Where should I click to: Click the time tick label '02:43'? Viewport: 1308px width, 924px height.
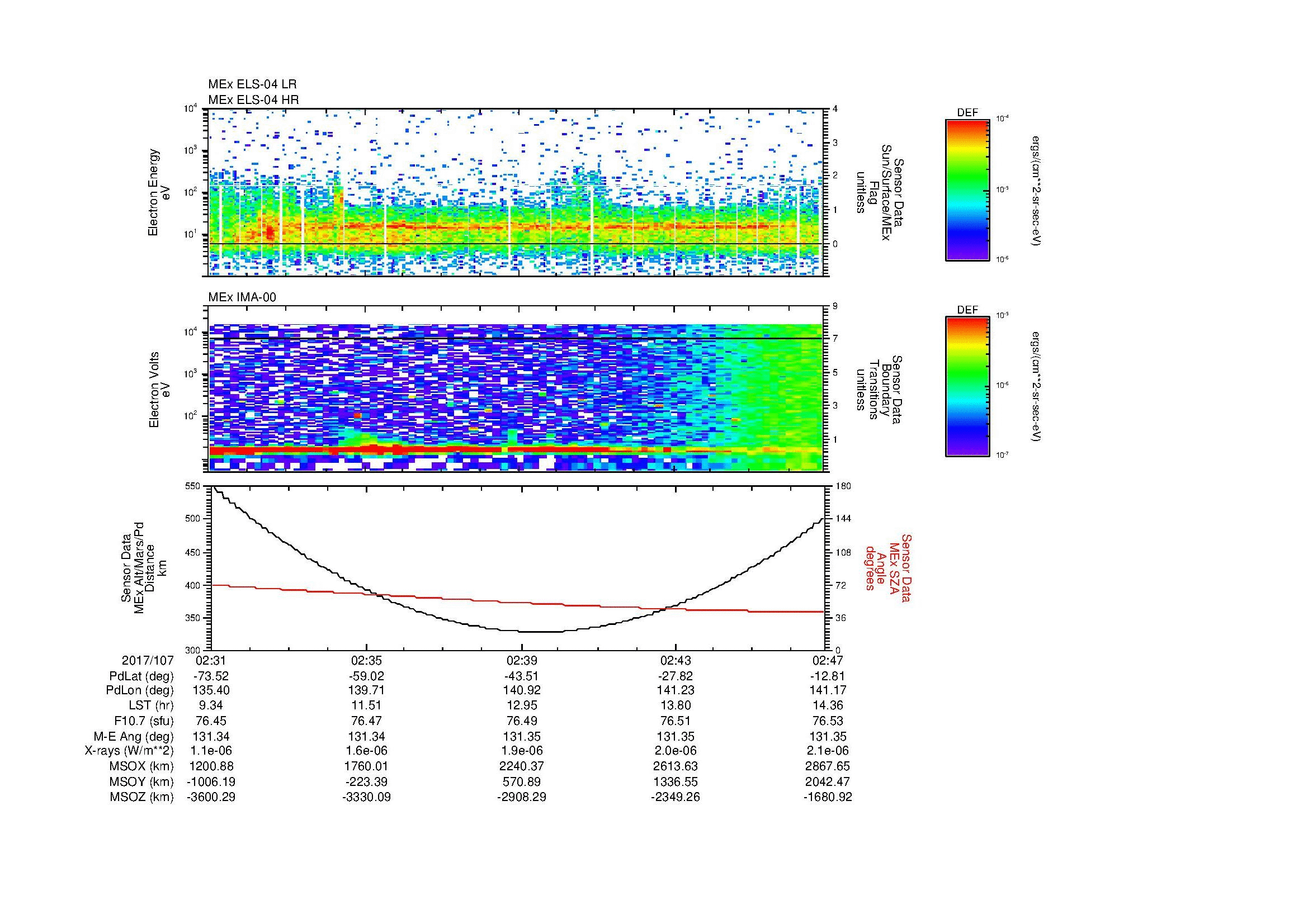[x=676, y=661]
